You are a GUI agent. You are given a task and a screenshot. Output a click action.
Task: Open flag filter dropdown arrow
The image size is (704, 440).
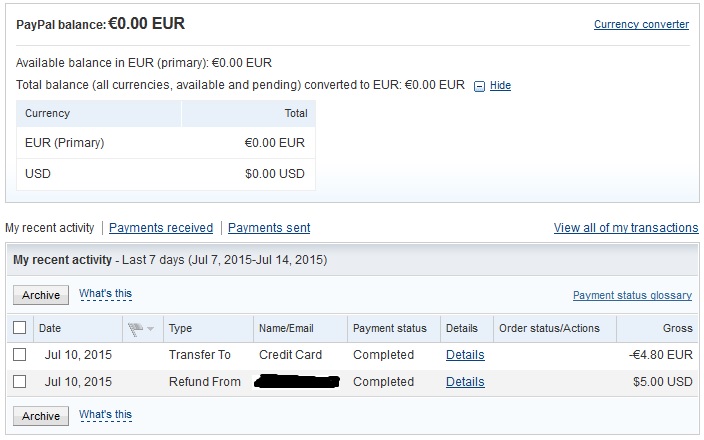pos(150,329)
